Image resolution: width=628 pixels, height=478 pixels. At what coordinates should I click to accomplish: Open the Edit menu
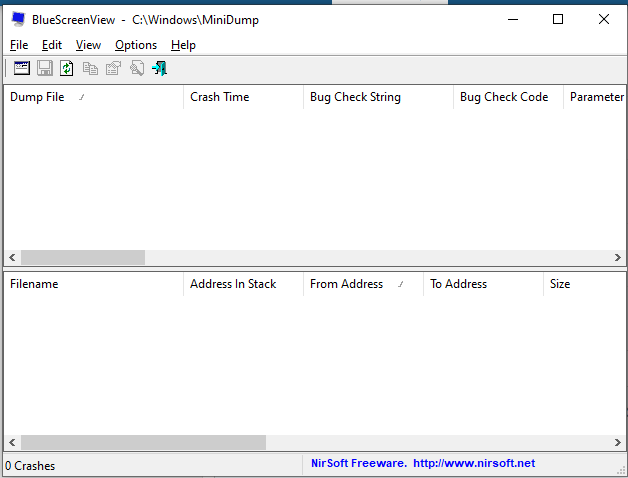52,45
